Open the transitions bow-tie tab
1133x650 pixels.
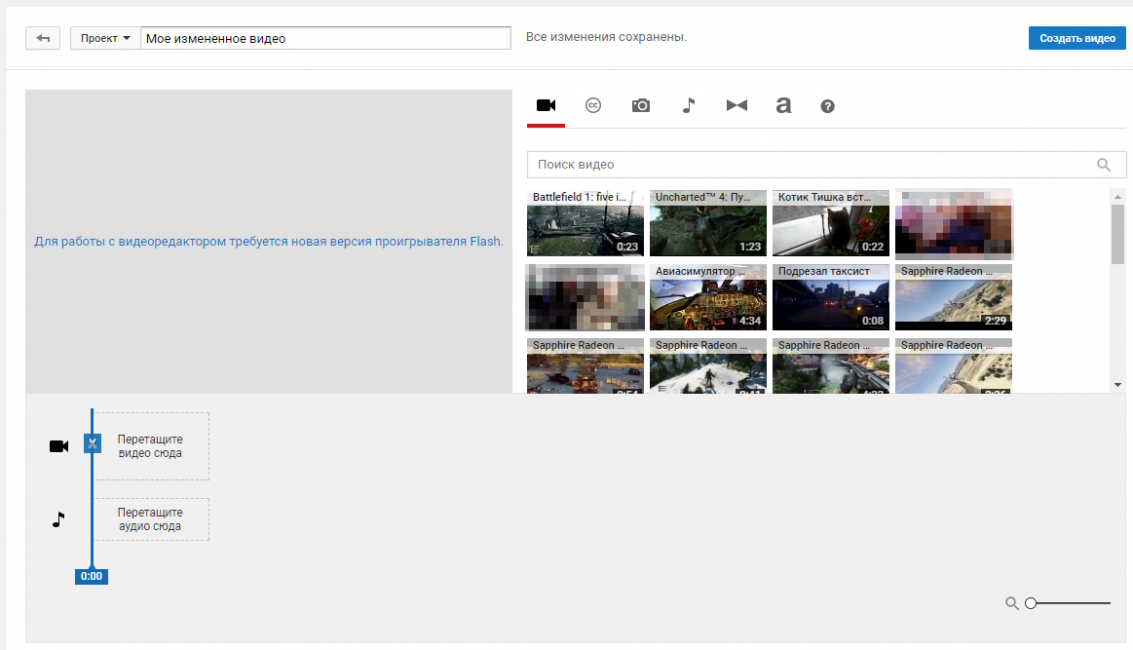(x=736, y=106)
